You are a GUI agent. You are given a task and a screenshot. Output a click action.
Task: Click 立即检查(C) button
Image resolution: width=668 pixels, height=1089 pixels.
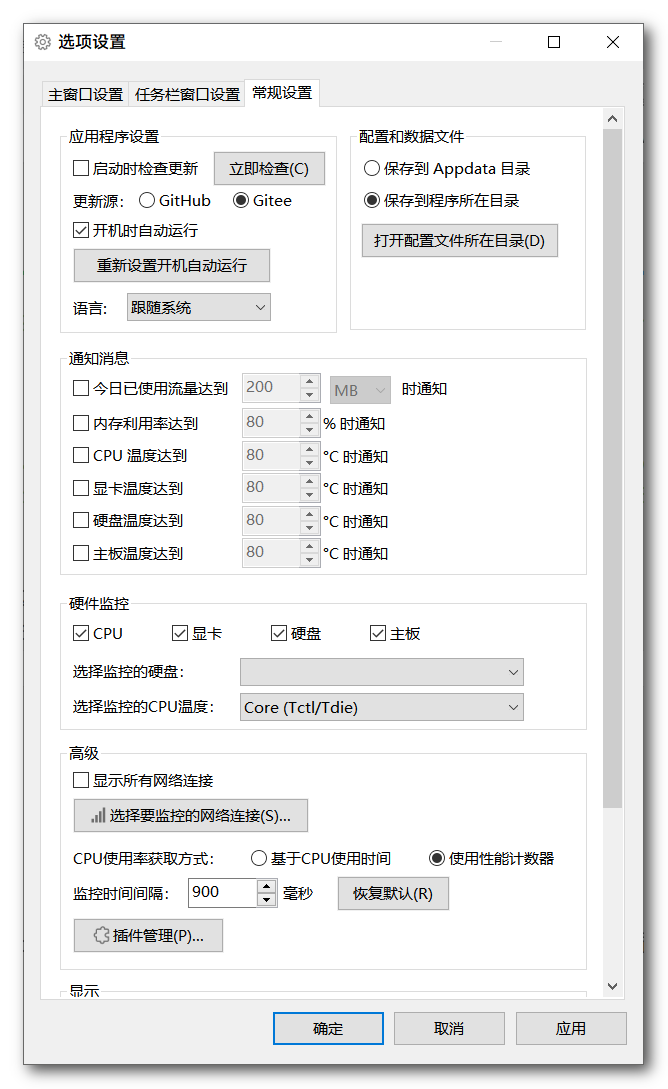(x=269, y=169)
